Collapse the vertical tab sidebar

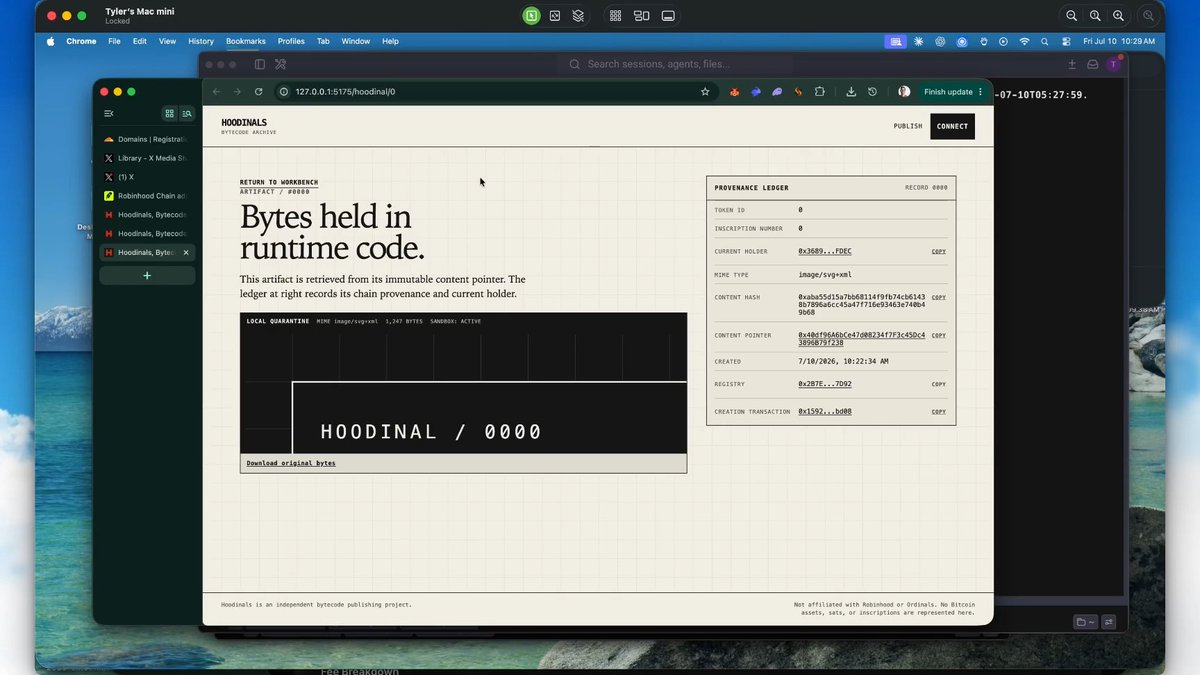click(109, 113)
